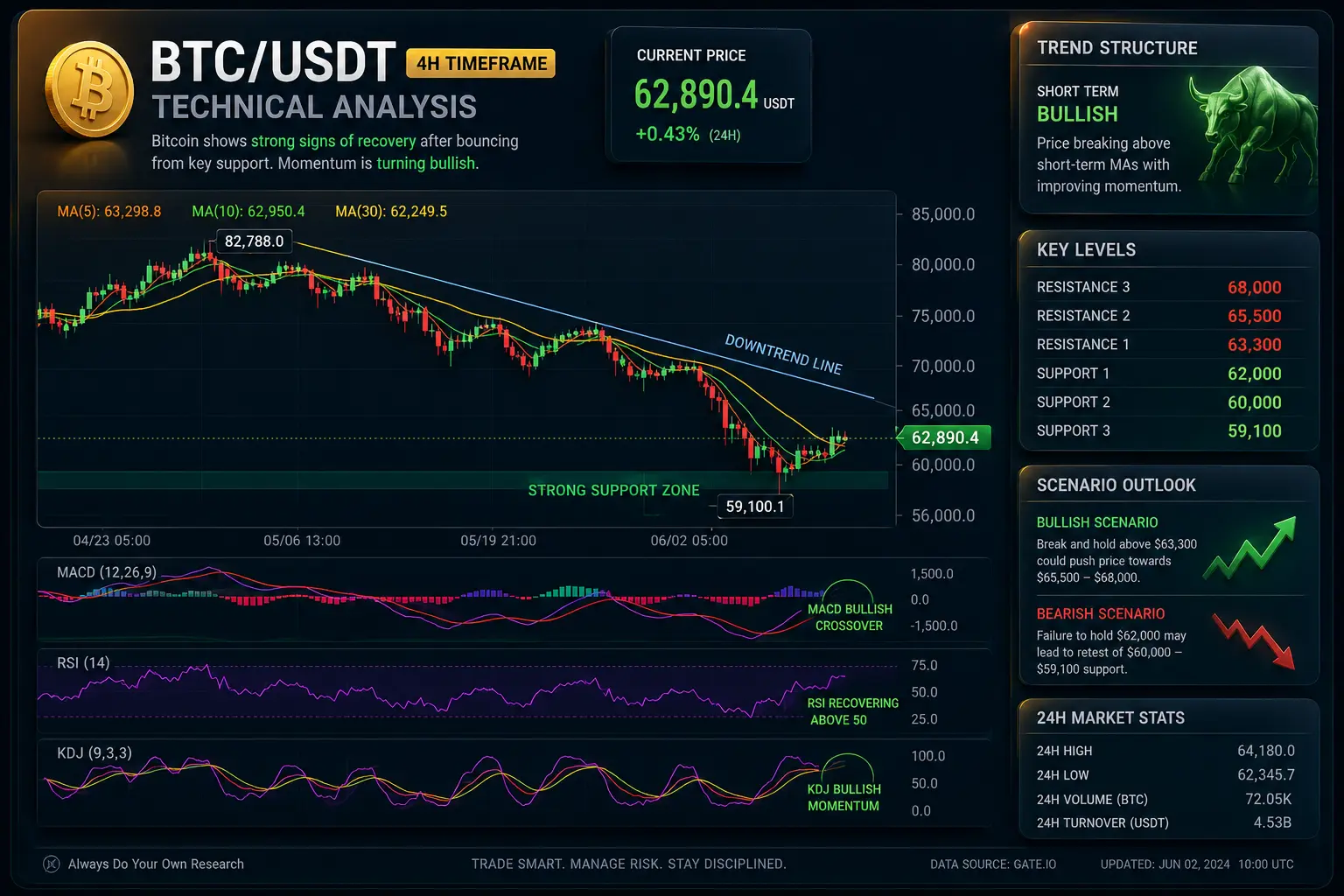1344x896 pixels.
Task: Select the Key Levels panel header
Action: (1086, 249)
